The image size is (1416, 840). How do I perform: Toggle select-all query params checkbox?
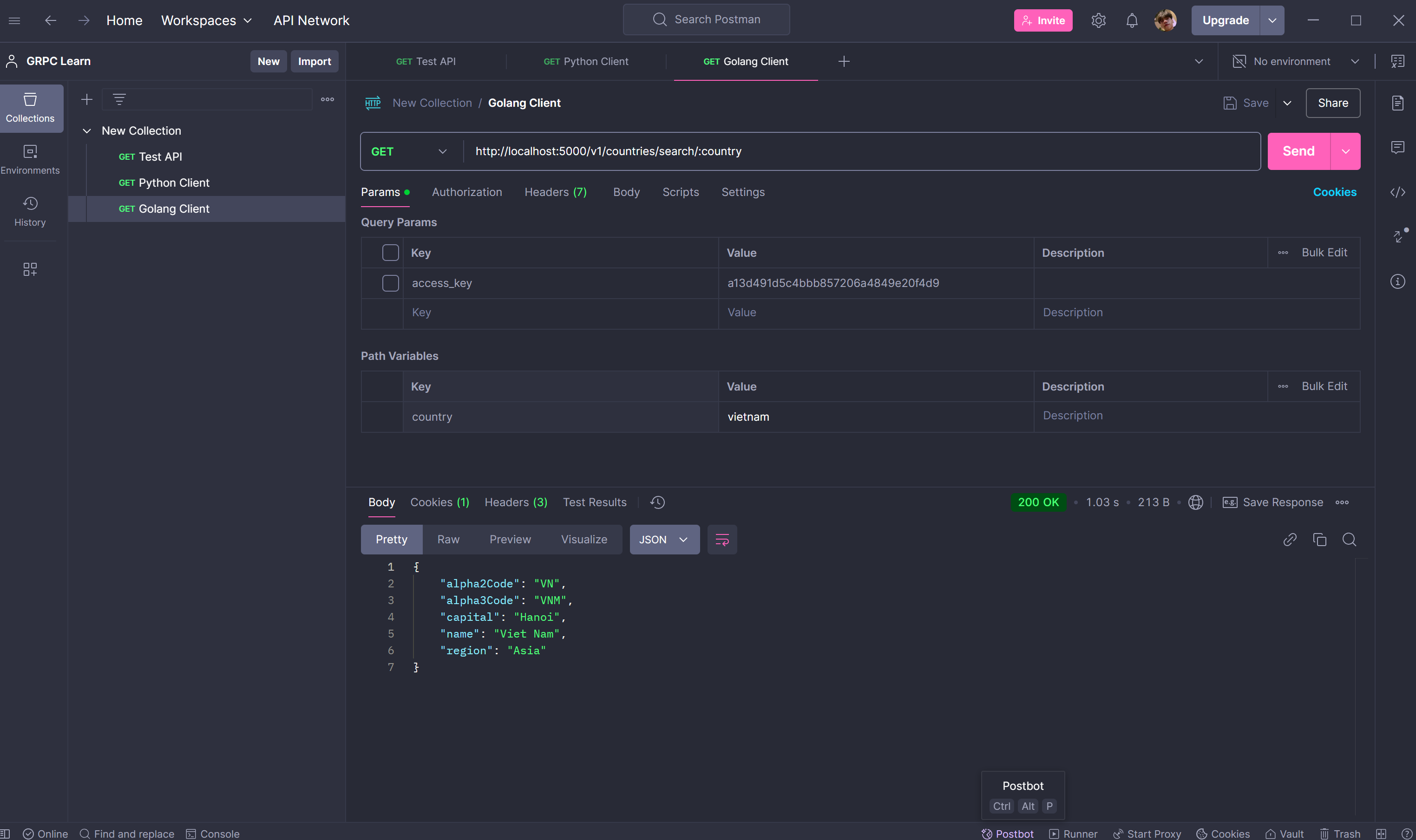click(390, 253)
